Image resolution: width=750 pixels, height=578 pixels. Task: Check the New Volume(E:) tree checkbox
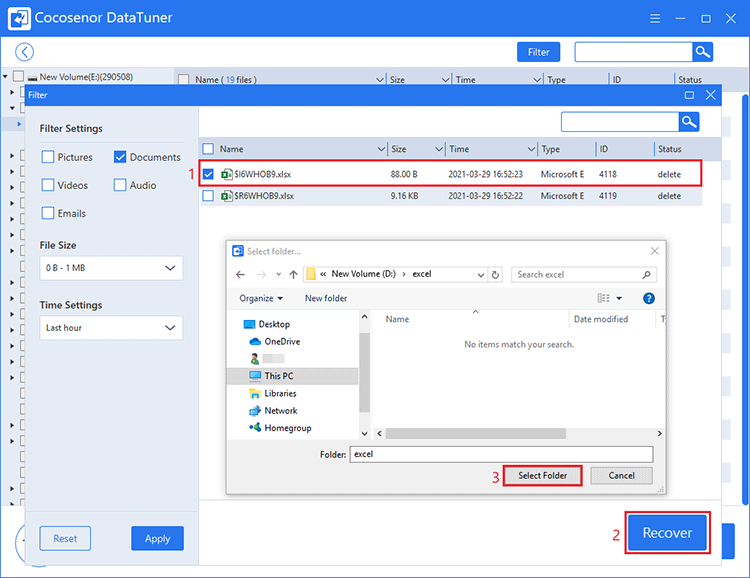tap(18, 76)
